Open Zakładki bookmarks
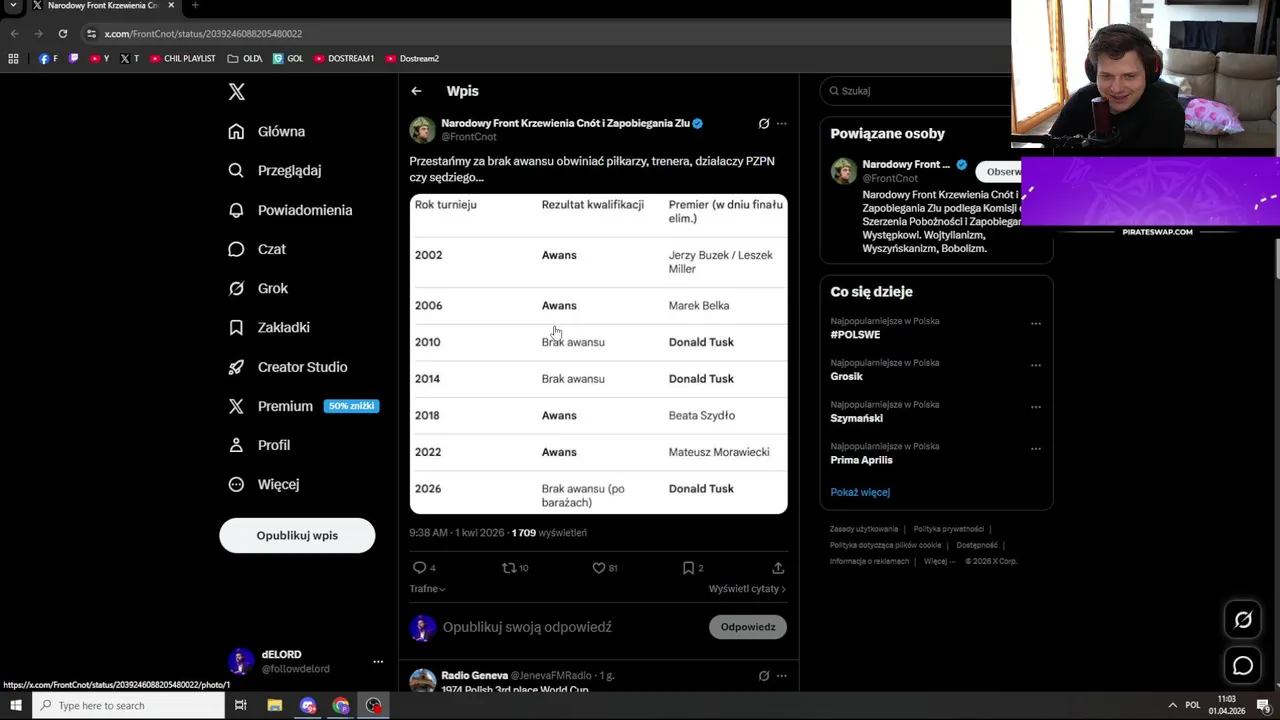The image size is (1280, 720). pos(269,327)
